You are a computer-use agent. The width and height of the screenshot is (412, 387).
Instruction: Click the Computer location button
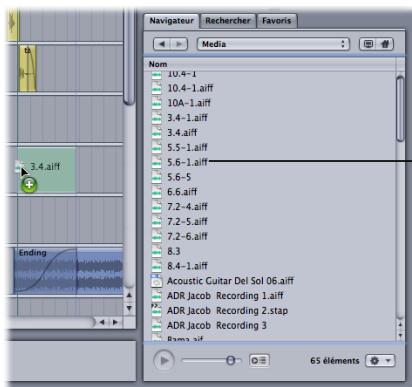[x=368, y=44]
